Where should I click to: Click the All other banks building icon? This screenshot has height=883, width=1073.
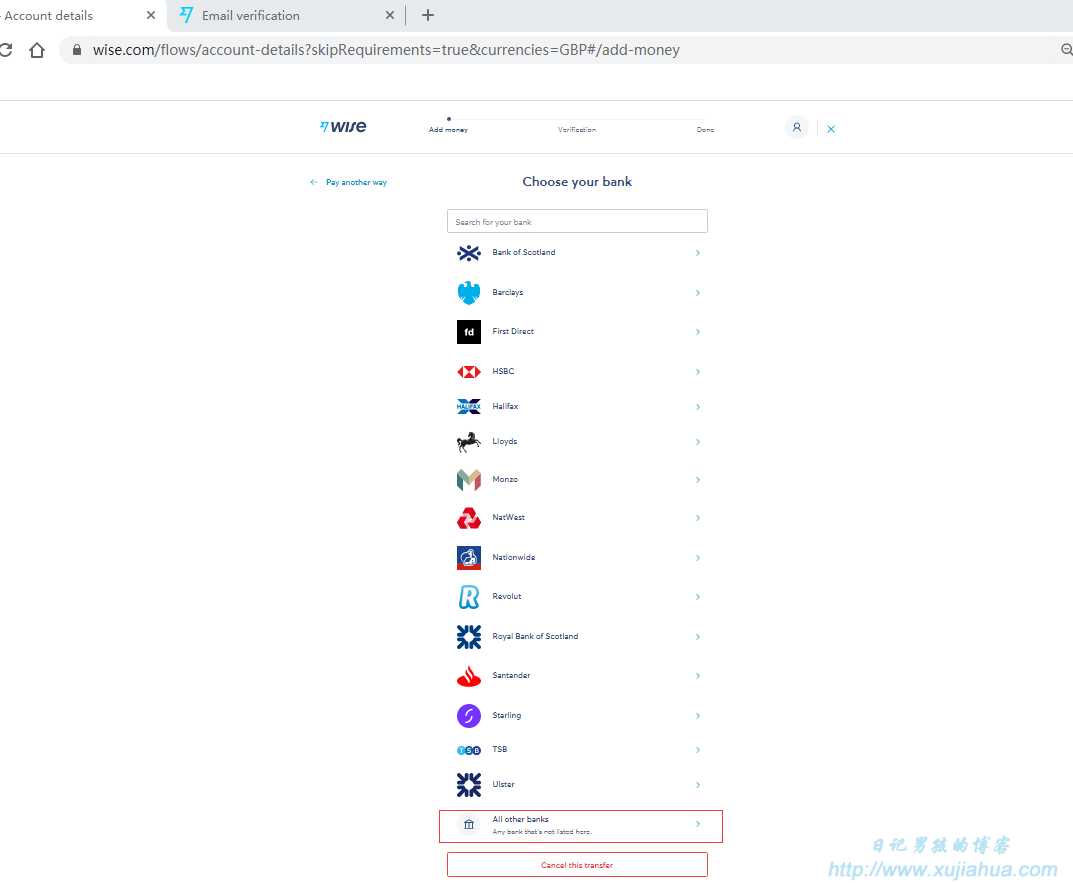(x=469, y=824)
